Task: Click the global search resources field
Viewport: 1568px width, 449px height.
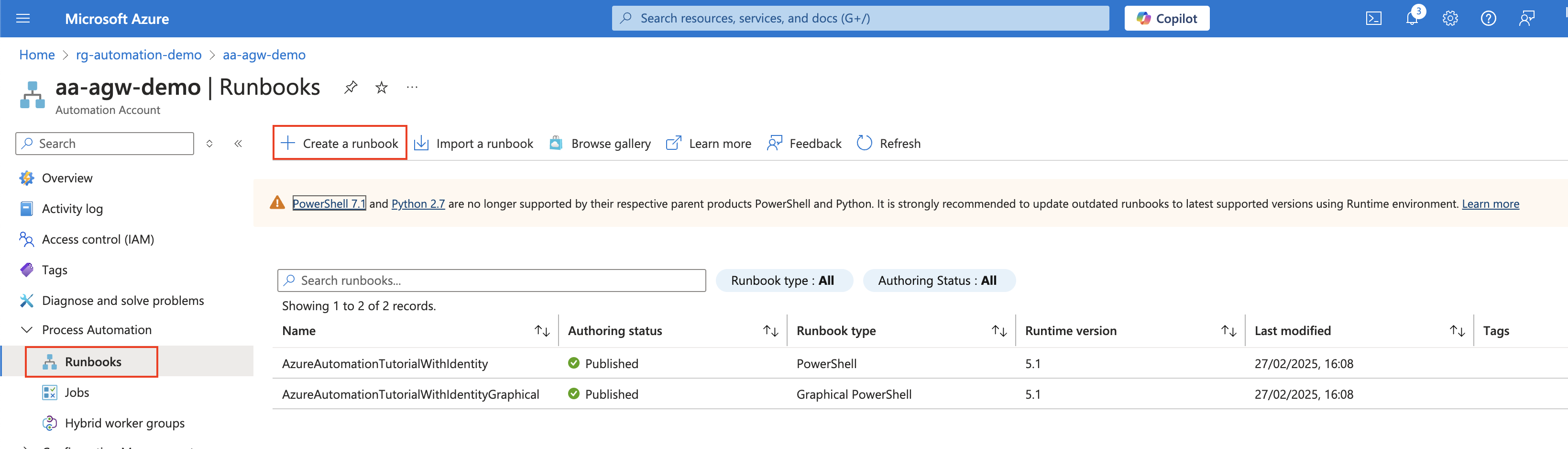Action: pyautogui.click(x=860, y=18)
